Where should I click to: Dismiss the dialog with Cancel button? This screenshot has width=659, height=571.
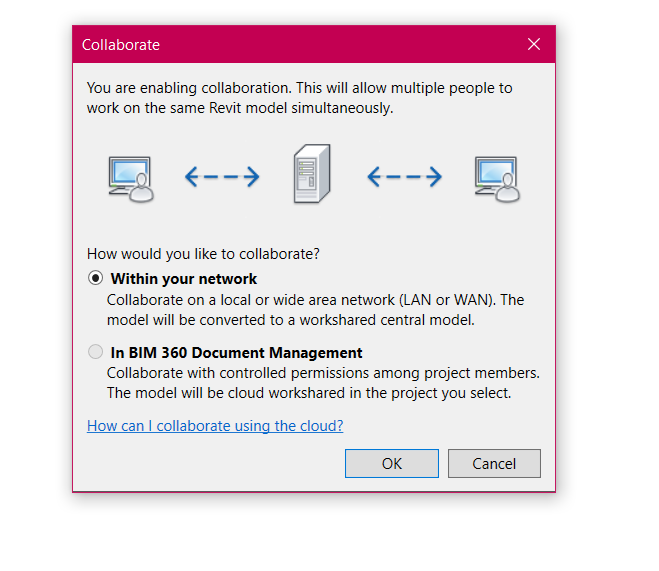pos(494,463)
